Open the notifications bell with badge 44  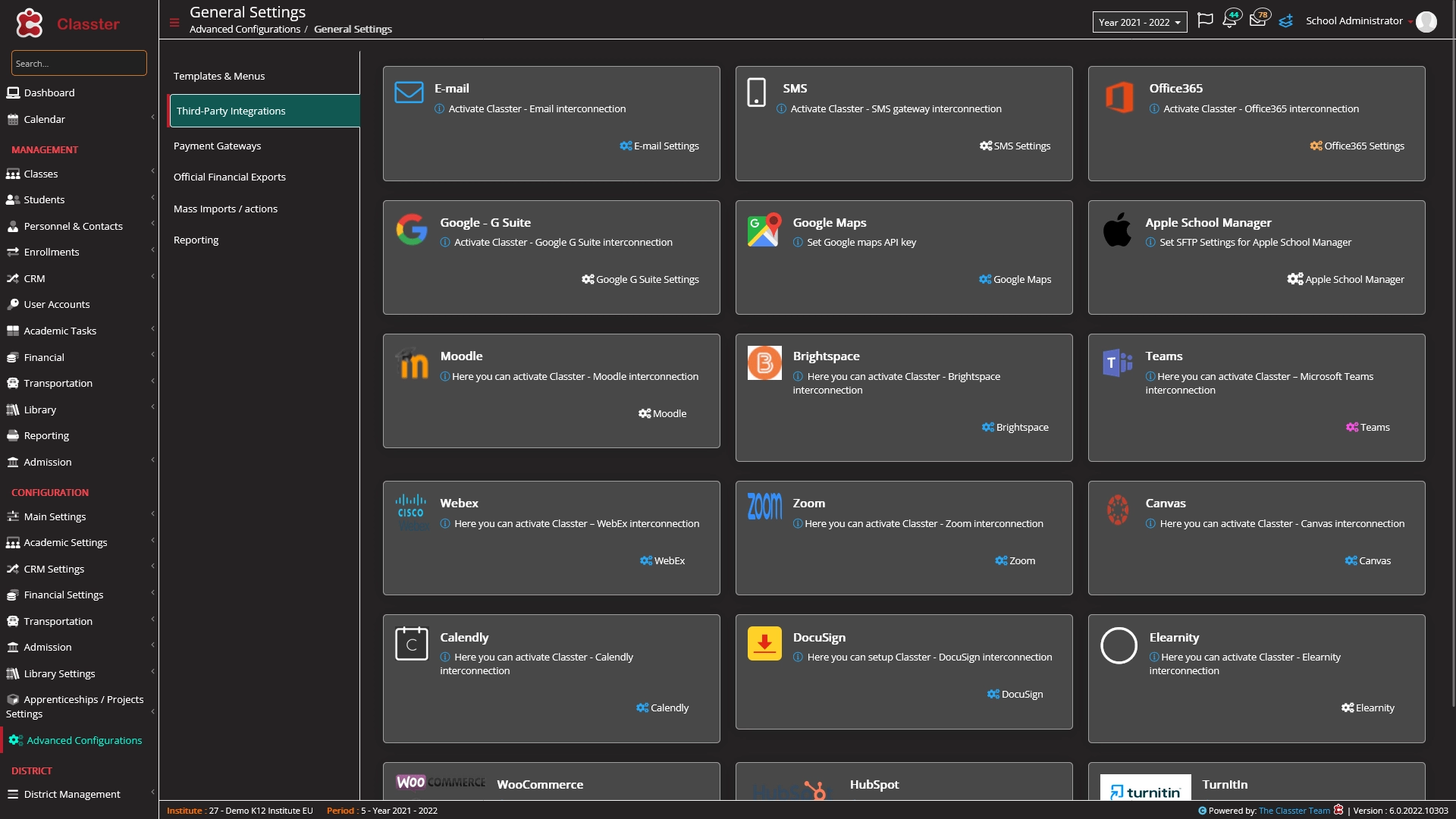point(1230,20)
